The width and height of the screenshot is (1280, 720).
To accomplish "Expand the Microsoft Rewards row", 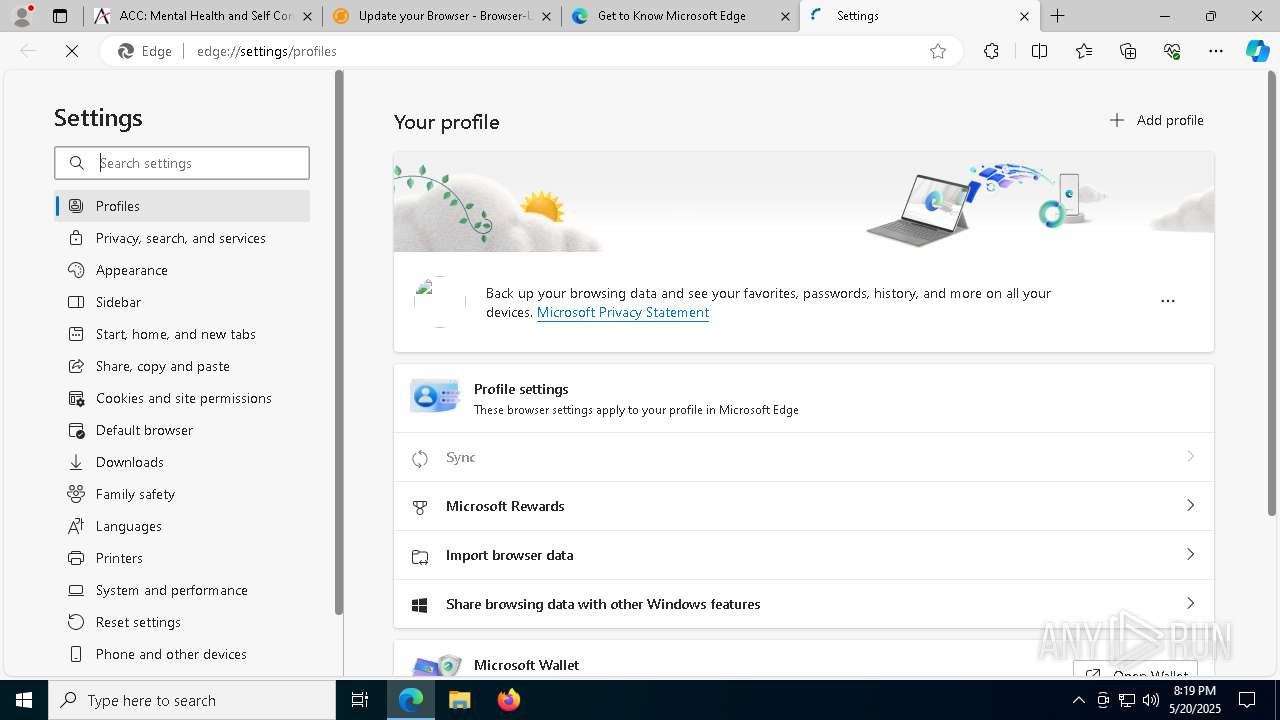I will pyautogui.click(x=804, y=506).
